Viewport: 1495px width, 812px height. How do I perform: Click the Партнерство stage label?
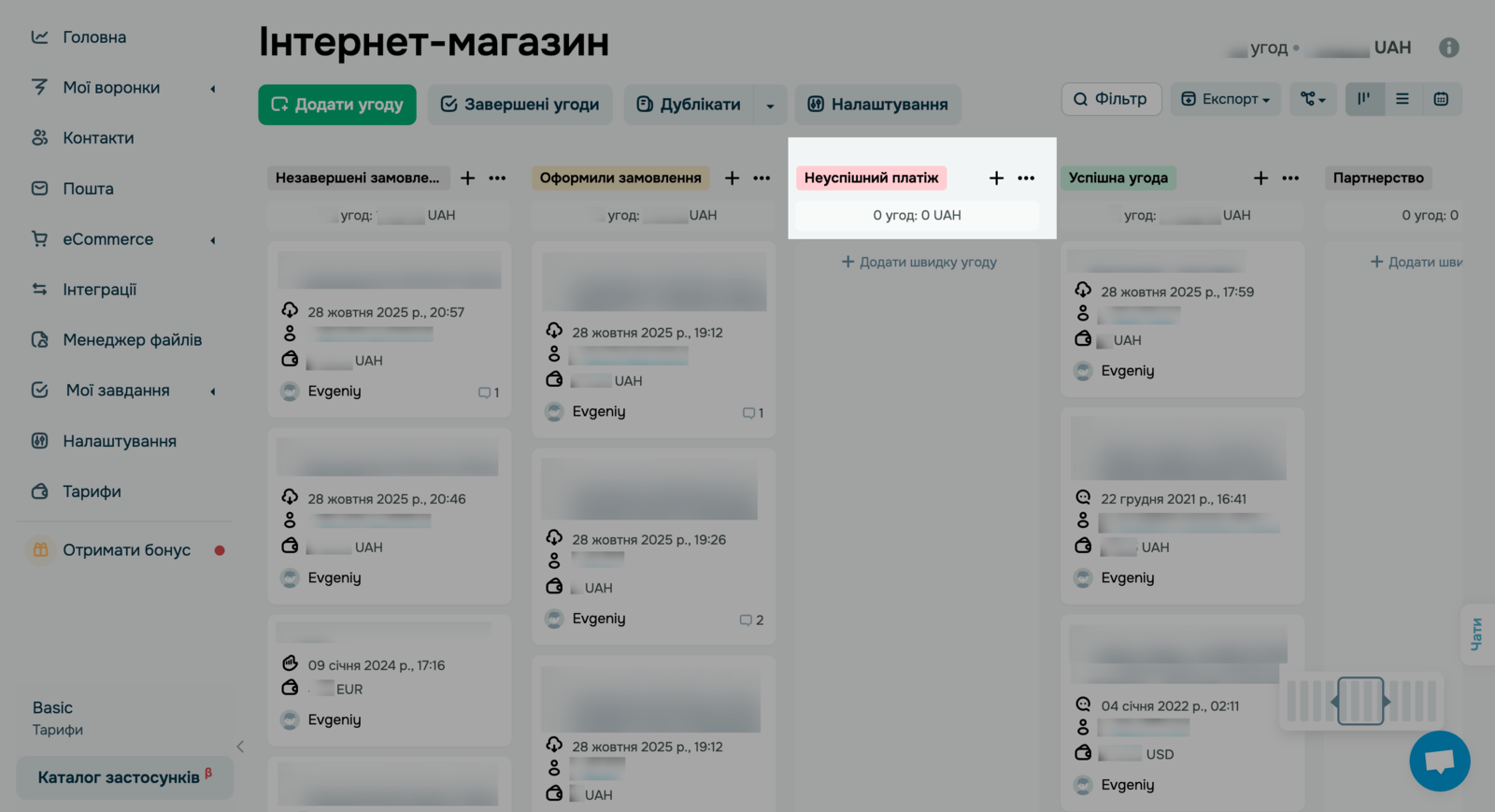pos(1378,178)
